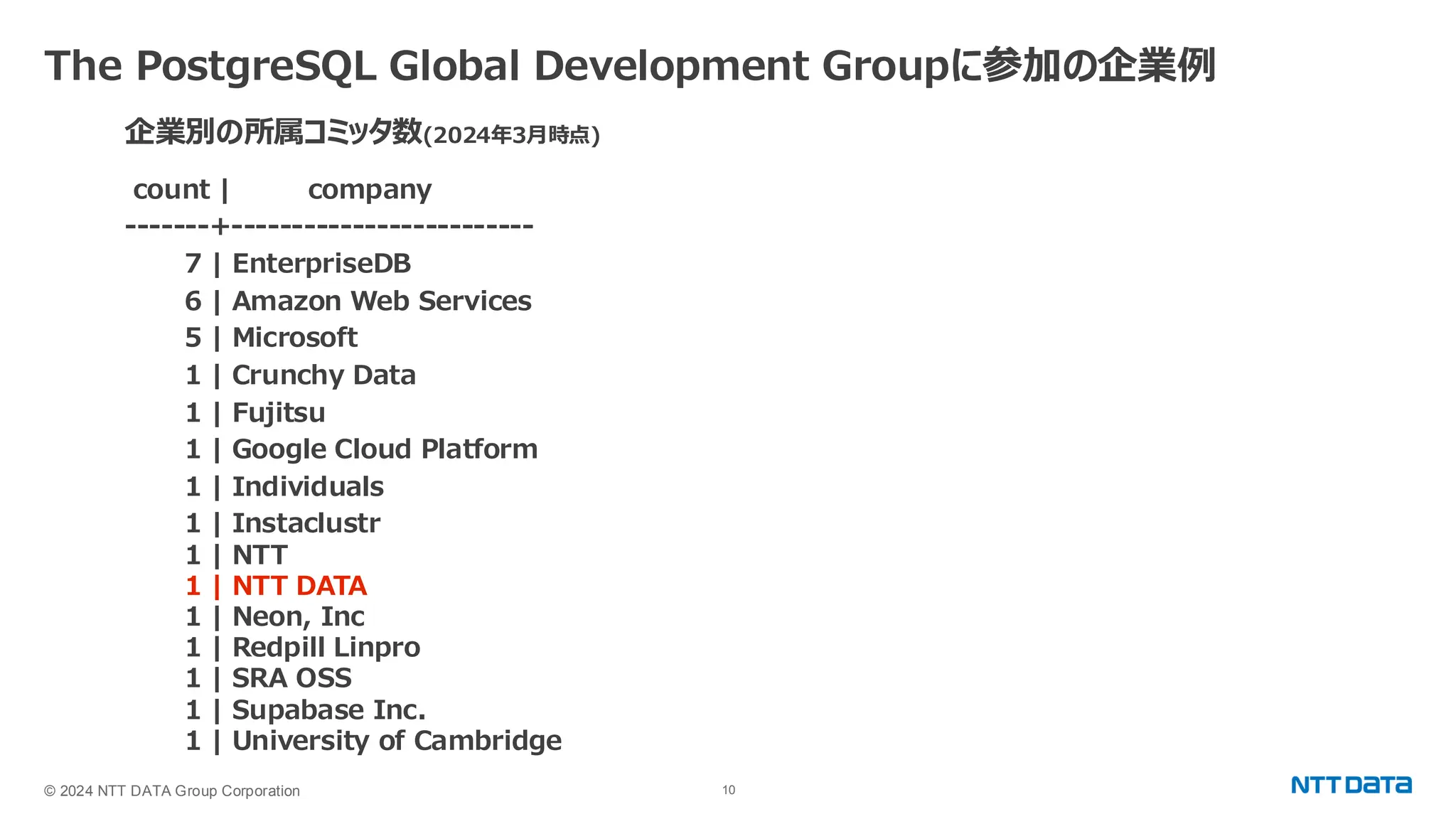Click the company column header
Viewport: 1456px width, 819px height.
370,190
